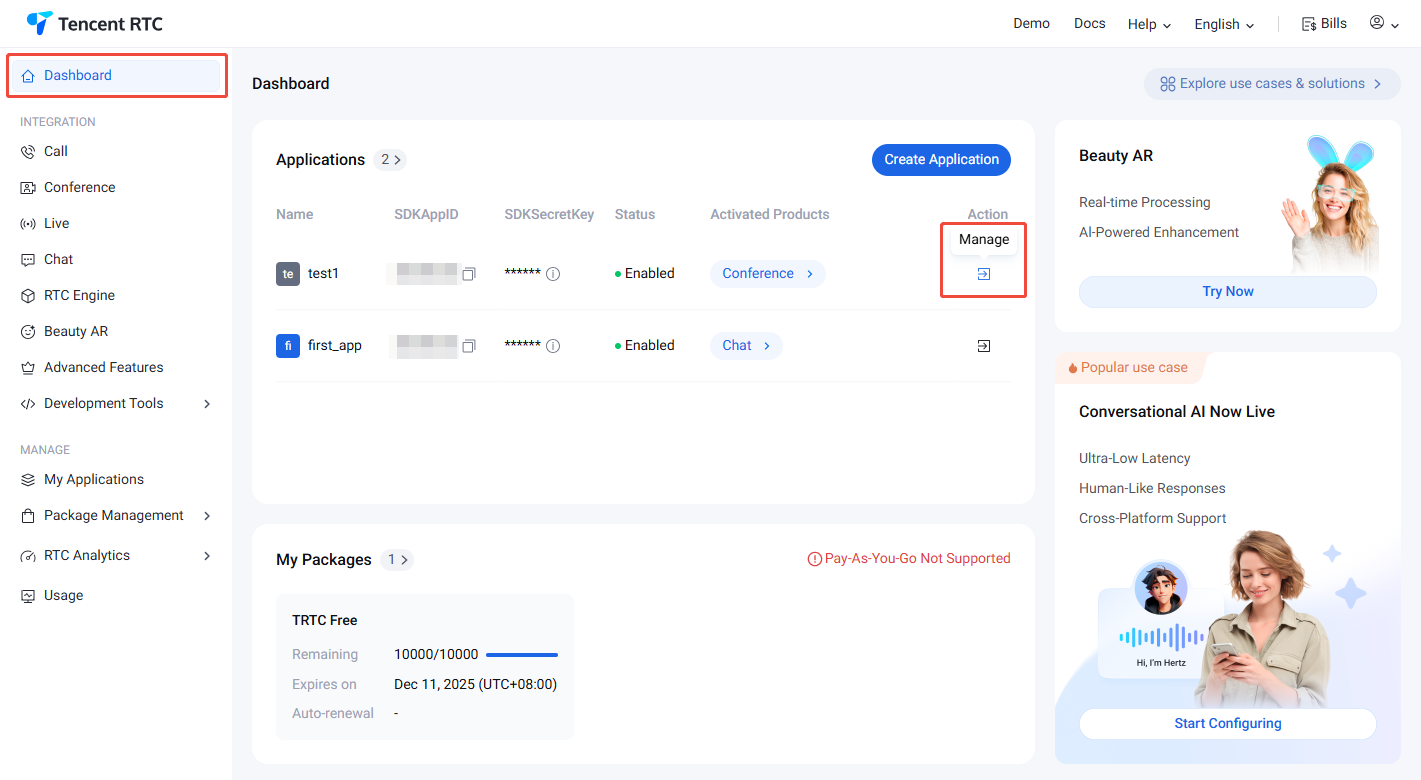Expand the Development Tools menu
Viewport: 1421px width, 780px height.
(207, 404)
